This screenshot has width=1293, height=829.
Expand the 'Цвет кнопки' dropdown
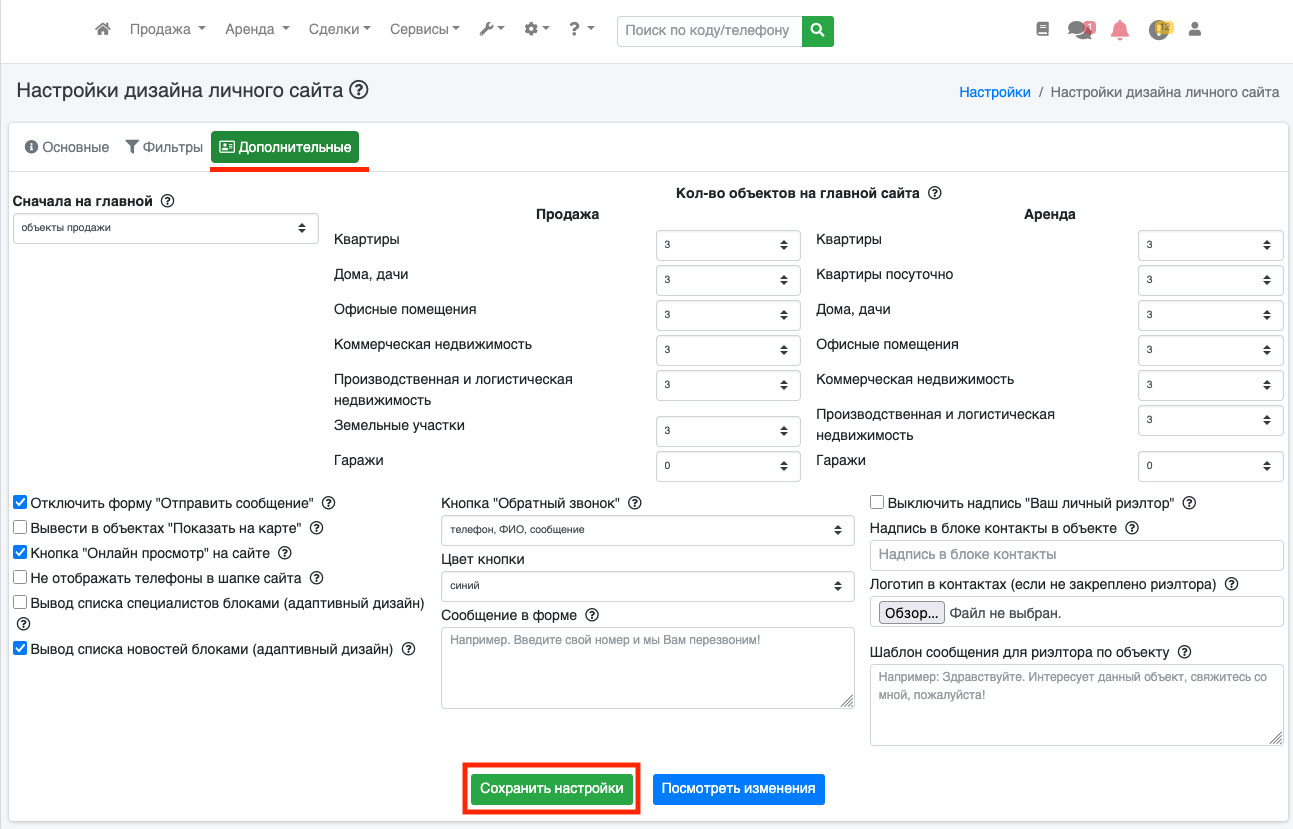coord(647,586)
